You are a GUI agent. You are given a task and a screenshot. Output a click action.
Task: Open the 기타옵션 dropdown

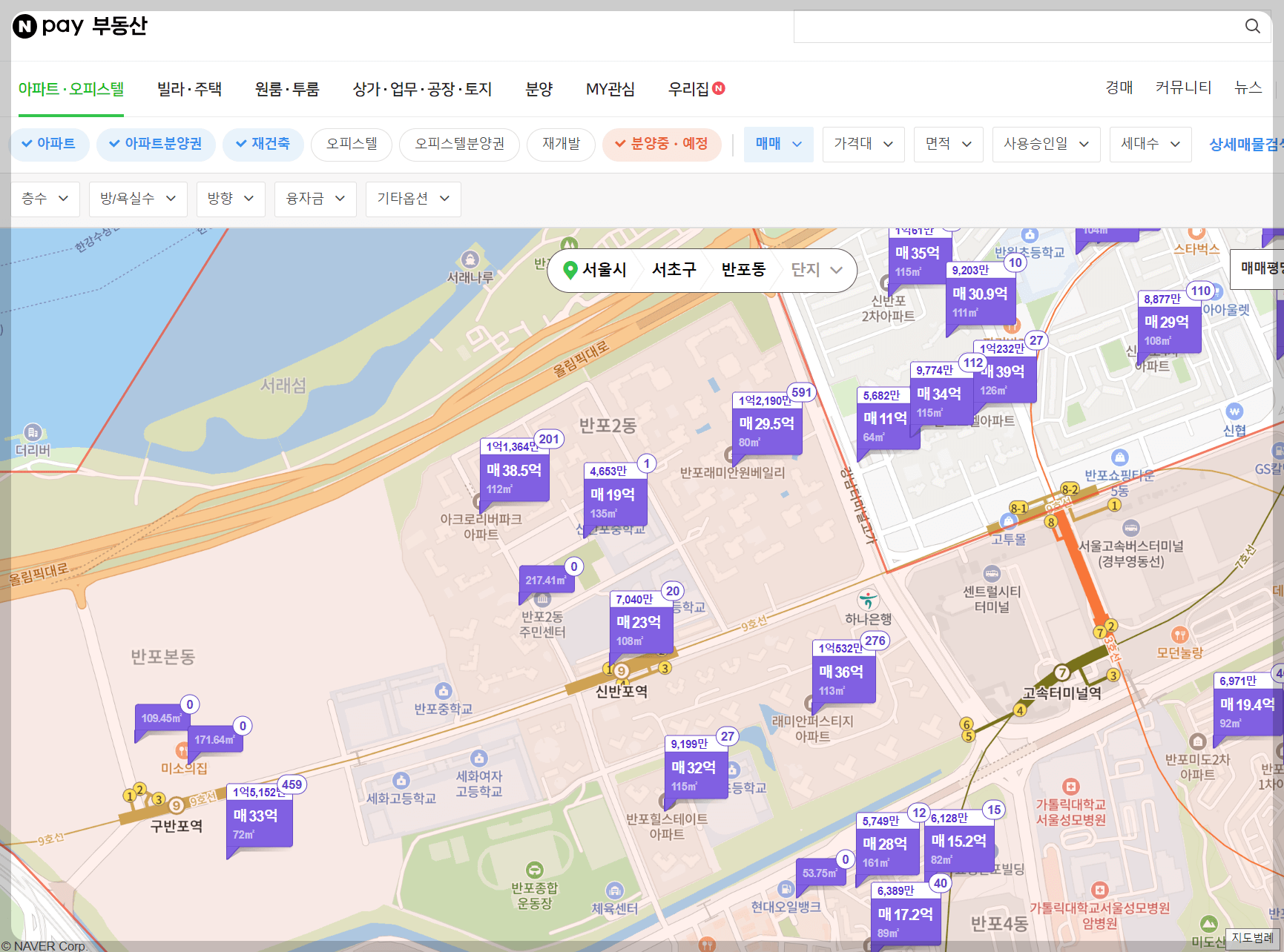click(x=413, y=199)
